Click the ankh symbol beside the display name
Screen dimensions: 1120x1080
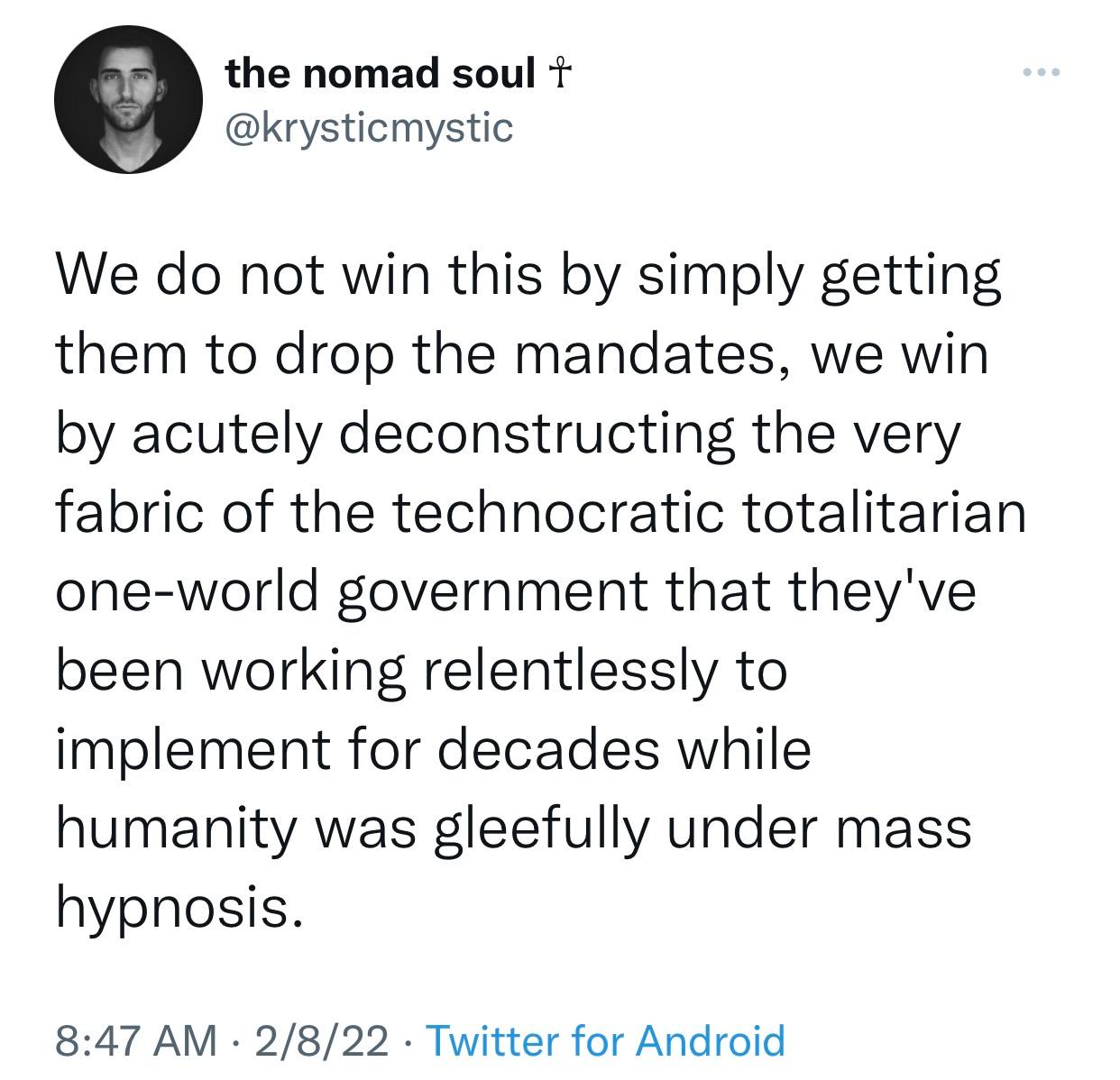[559, 73]
